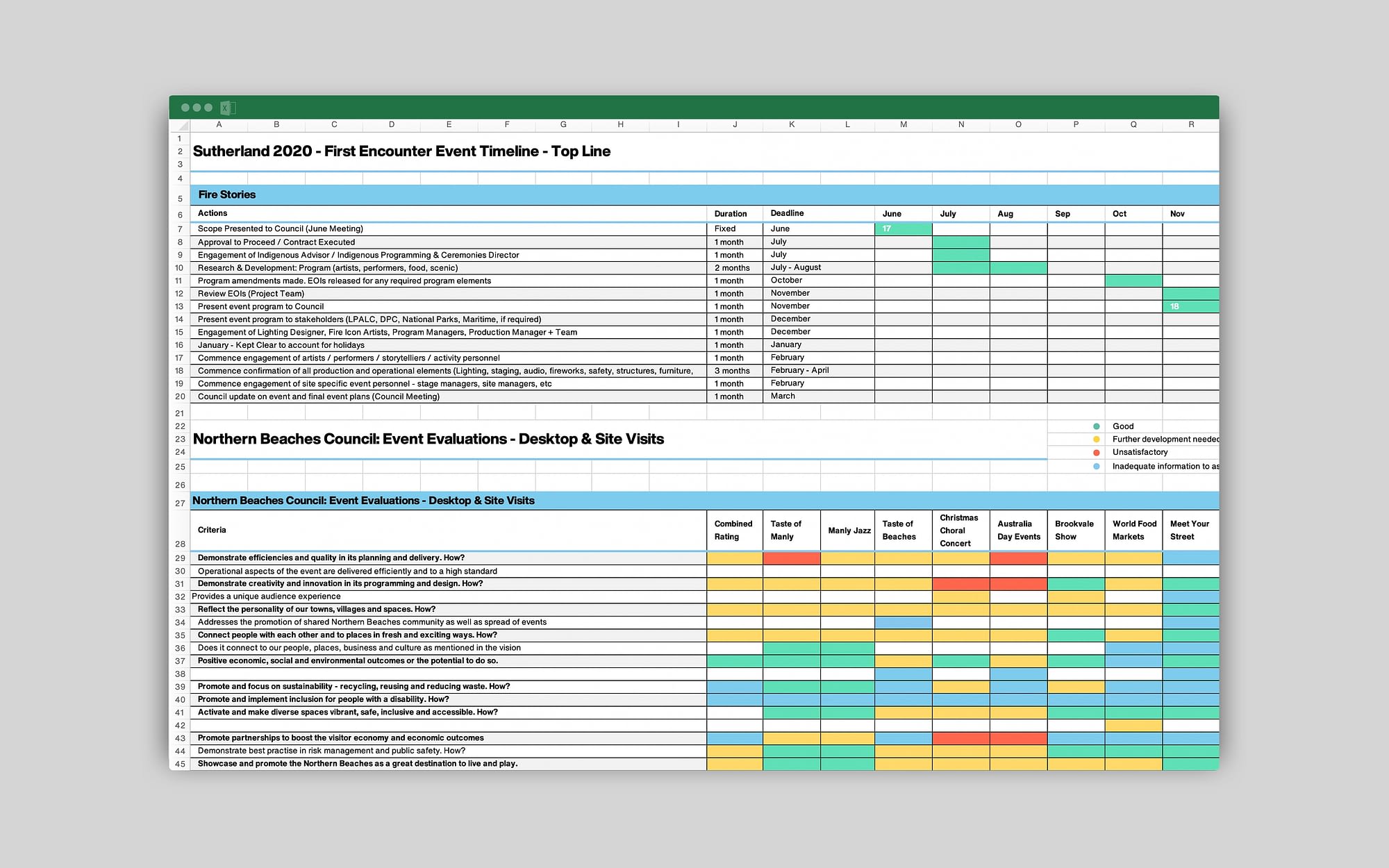Click the yellow Further development legend dot
Image resolution: width=1389 pixels, height=868 pixels.
tap(1097, 439)
